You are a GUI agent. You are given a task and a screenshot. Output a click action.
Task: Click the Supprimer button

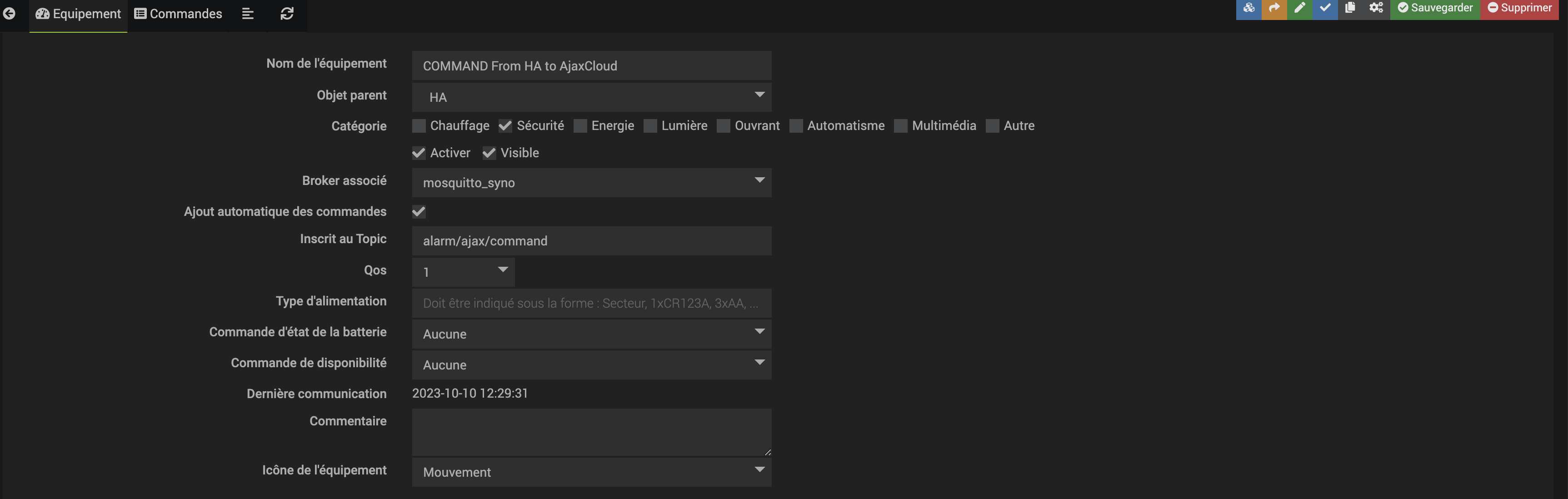coord(1519,8)
